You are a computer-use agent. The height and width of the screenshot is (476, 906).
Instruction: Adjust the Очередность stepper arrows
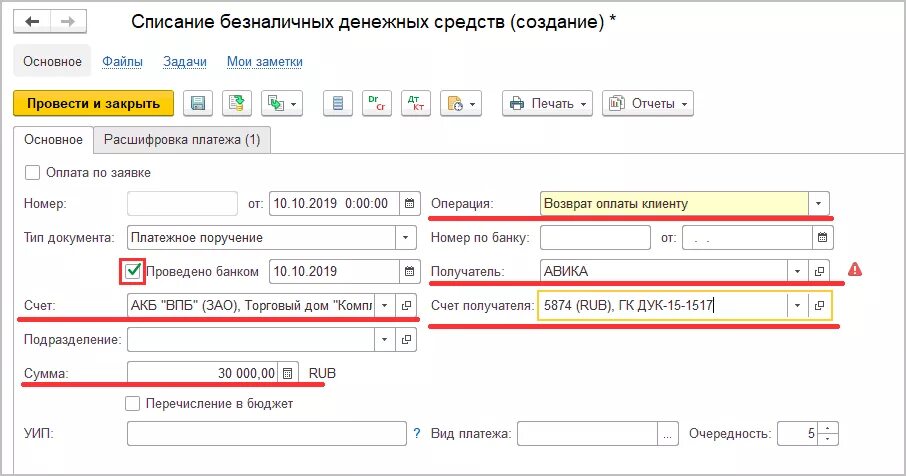(x=828, y=434)
